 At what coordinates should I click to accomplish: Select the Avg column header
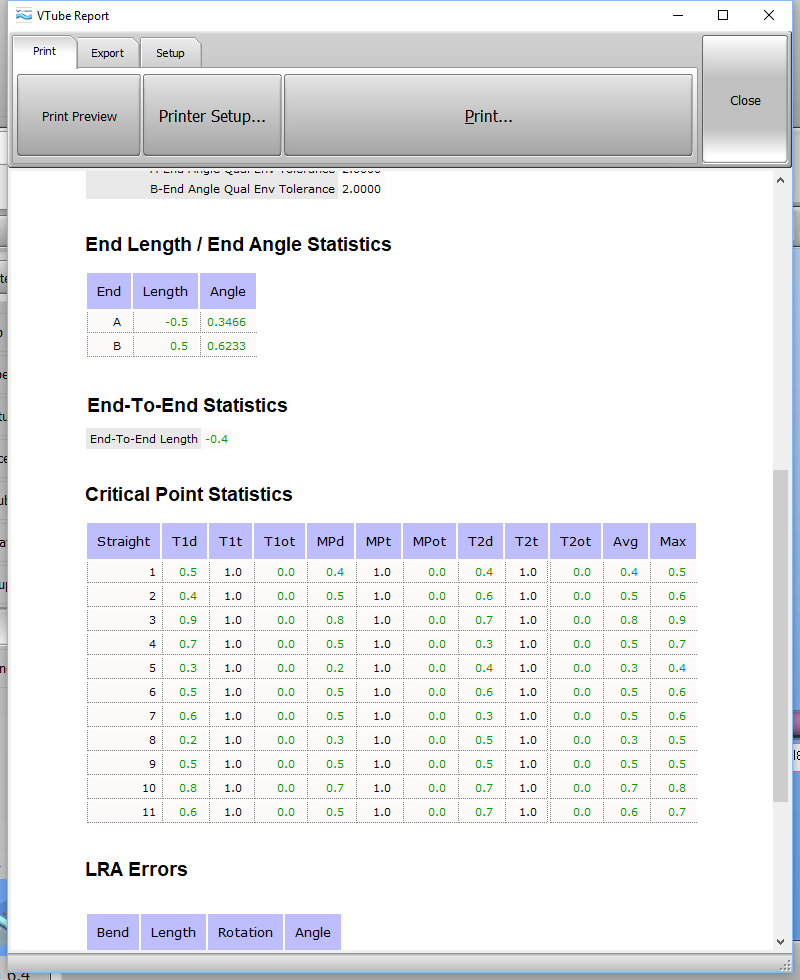(625, 542)
